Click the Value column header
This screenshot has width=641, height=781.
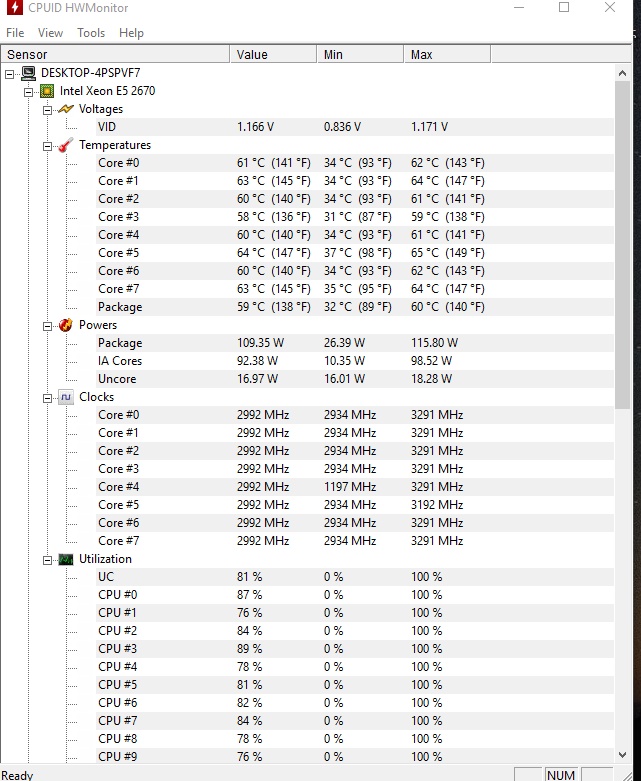click(x=273, y=54)
